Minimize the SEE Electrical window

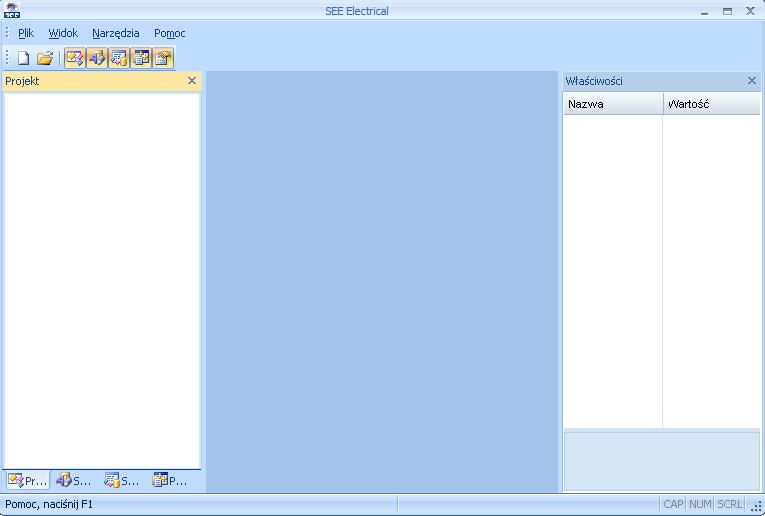pyautogui.click(x=704, y=11)
